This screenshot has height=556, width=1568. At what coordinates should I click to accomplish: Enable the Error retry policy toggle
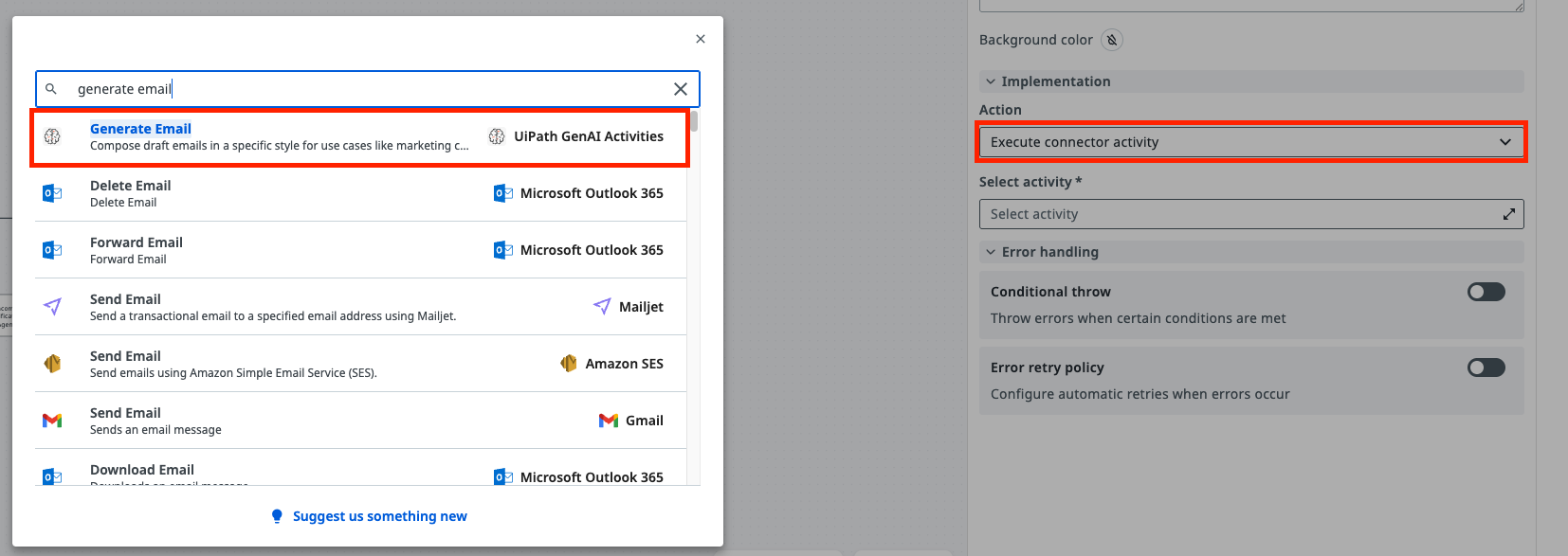pyautogui.click(x=1486, y=368)
